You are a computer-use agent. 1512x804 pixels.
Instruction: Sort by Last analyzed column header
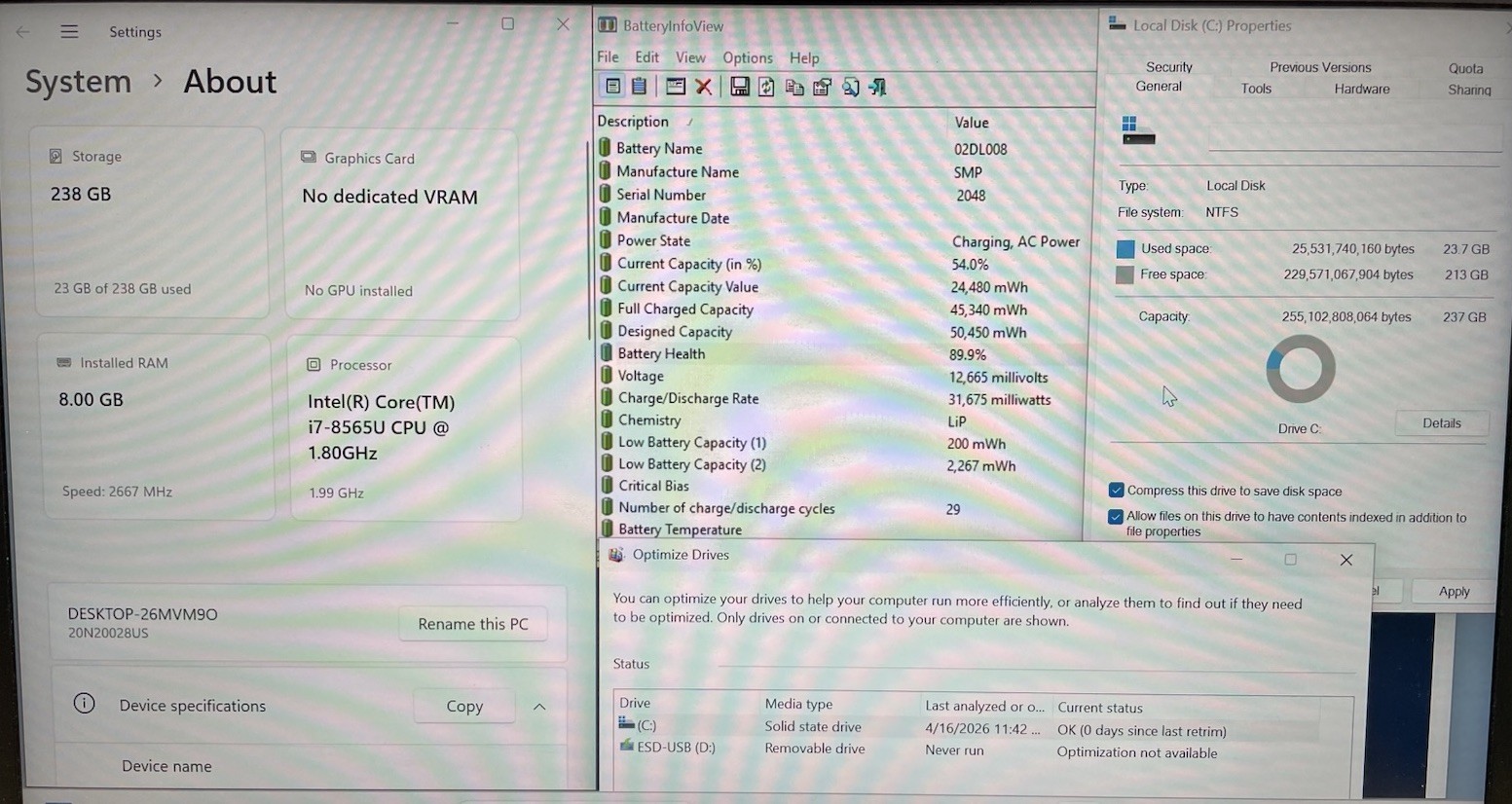985,706
